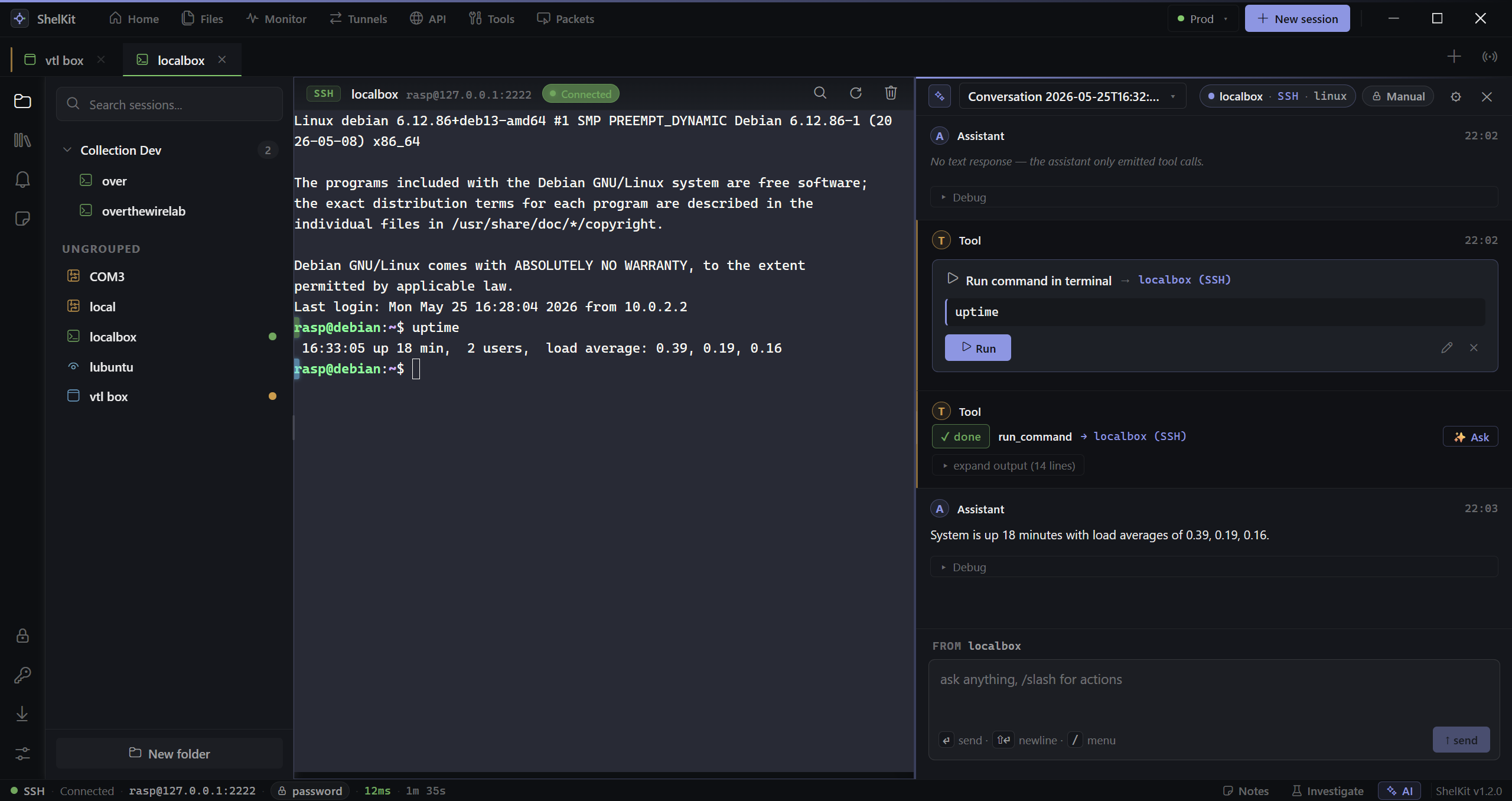The width and height of the screenshot is (1512, 801).
Task: Open the over session
Action: coord(170,181)
